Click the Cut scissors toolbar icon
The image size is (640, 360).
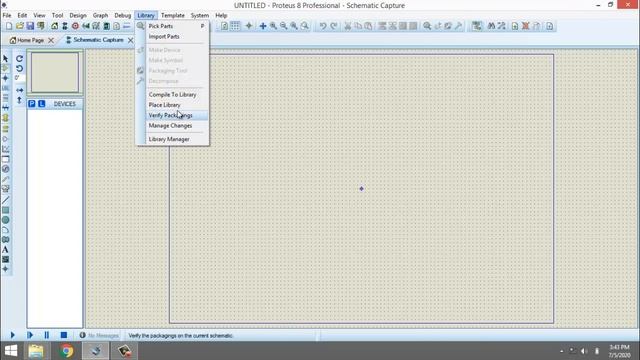click(347, 26)
